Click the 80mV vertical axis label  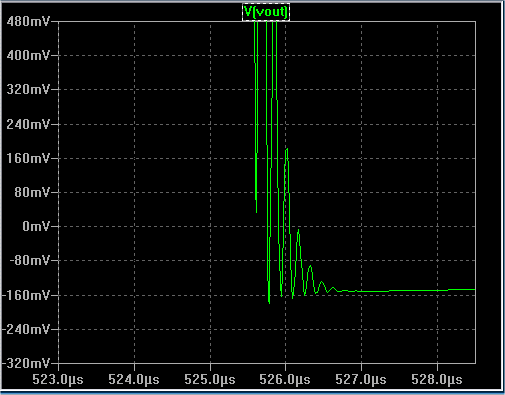point(32,192)
